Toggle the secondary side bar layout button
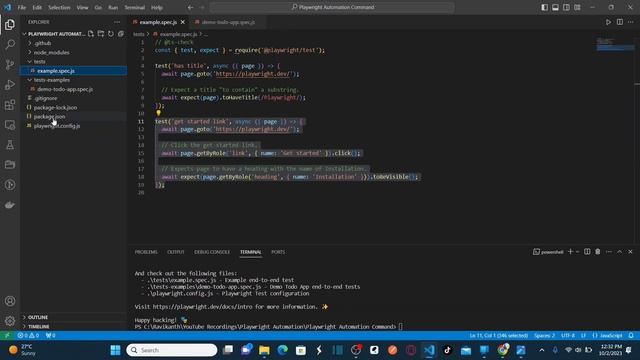640x360 pixels. pyautogui.click(x=567, y=7)
